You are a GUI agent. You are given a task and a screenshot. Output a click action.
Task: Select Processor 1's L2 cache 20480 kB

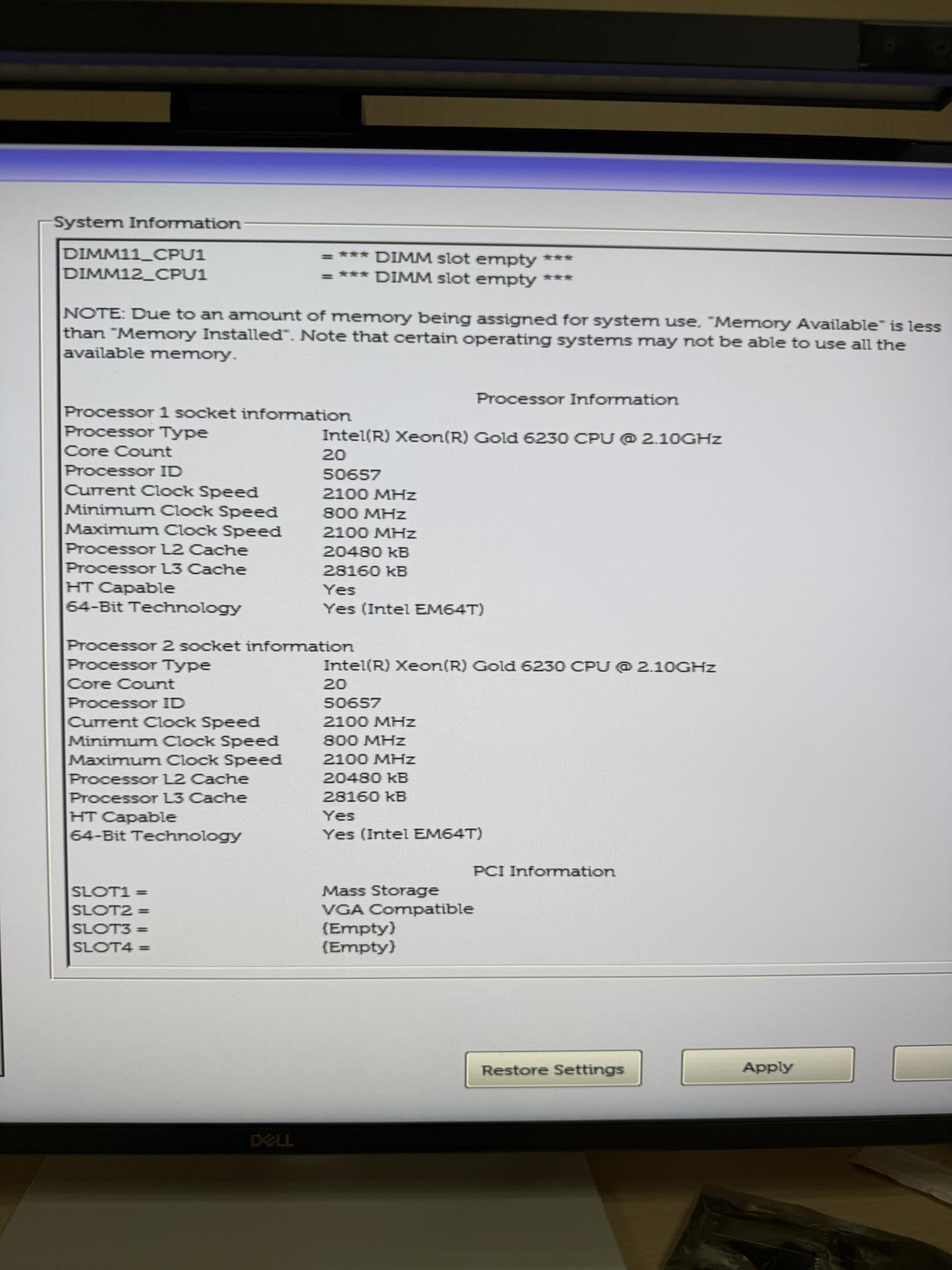tap(366, 552)
